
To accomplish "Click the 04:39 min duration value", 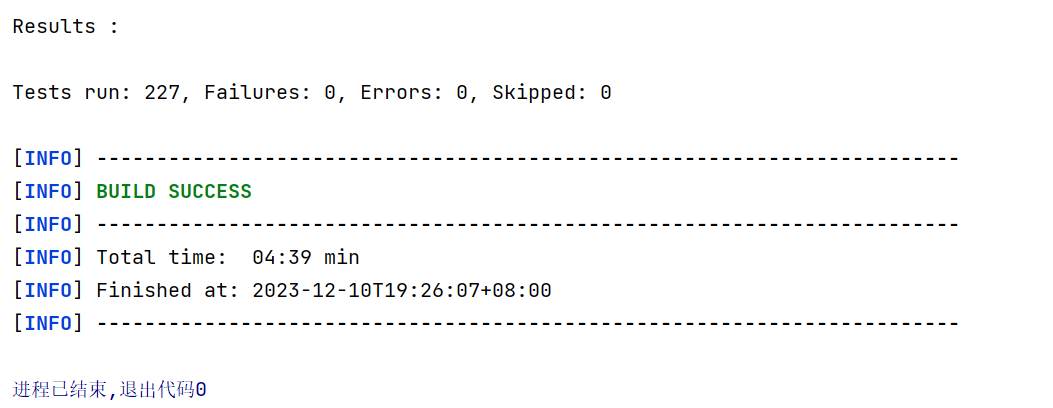I will point(306,258).
